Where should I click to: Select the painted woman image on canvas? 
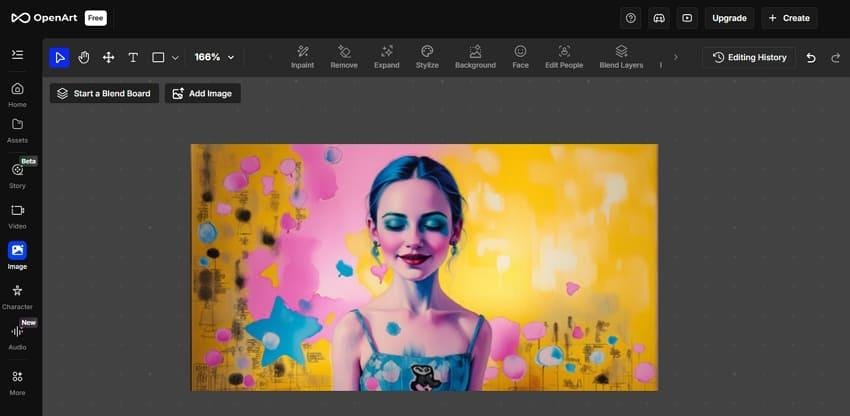point(424,267)
